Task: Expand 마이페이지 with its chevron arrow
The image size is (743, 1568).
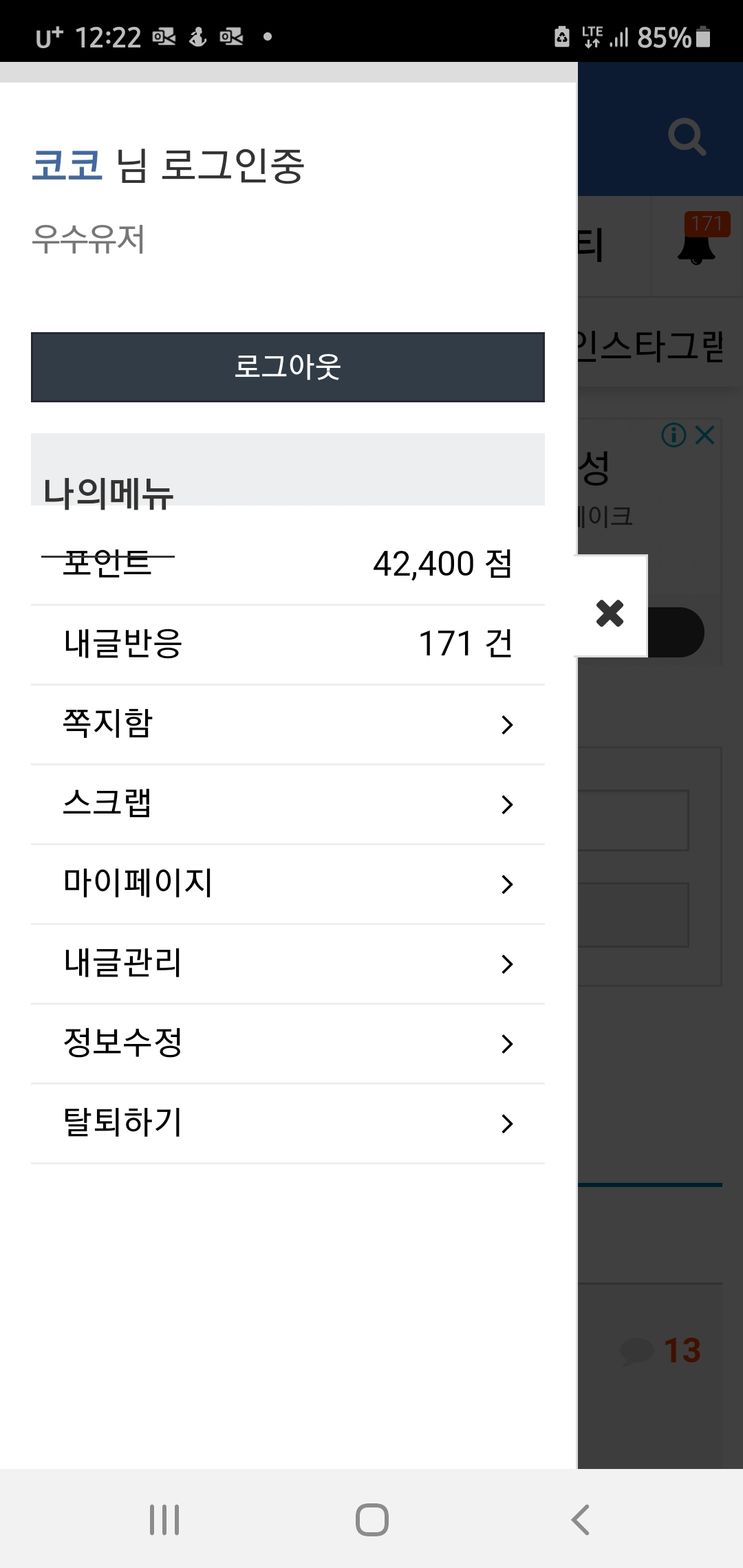Action: (507, 884)
